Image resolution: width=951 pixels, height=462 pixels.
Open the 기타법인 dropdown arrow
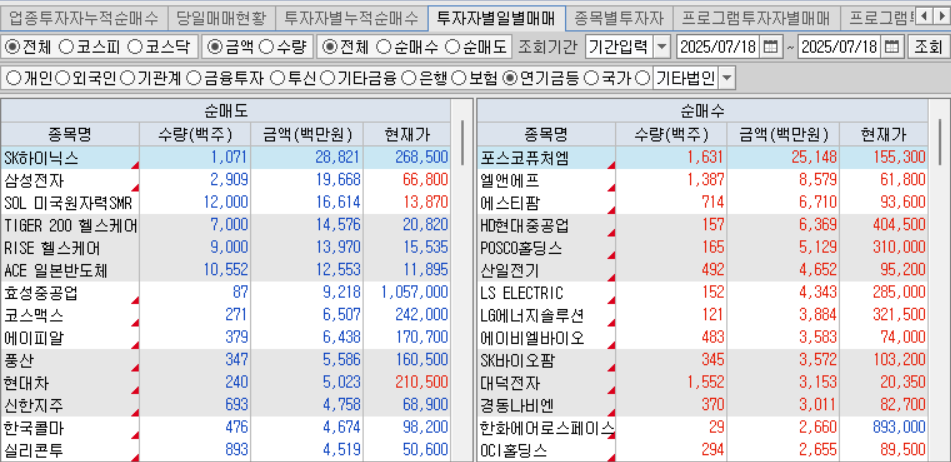(727, 78)
